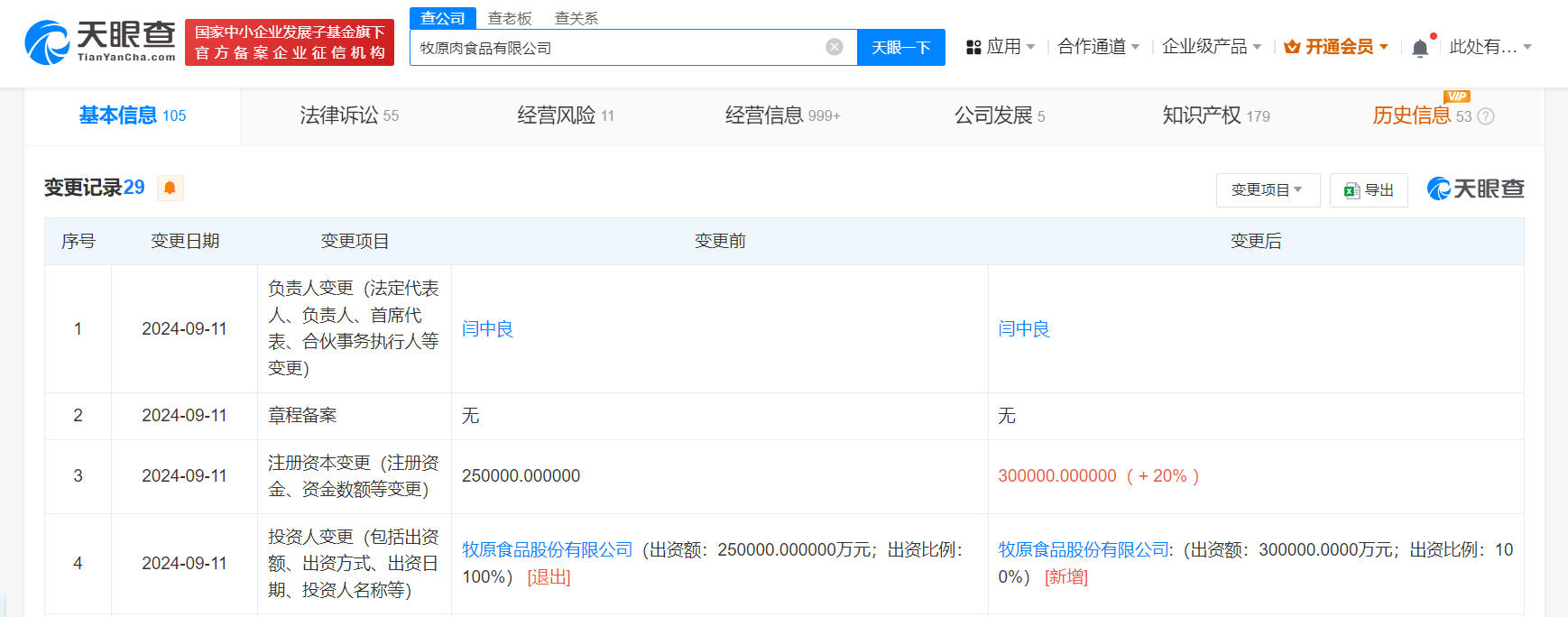
Task: Expand the user account menu 此处有…
Action: [1490, 47]
